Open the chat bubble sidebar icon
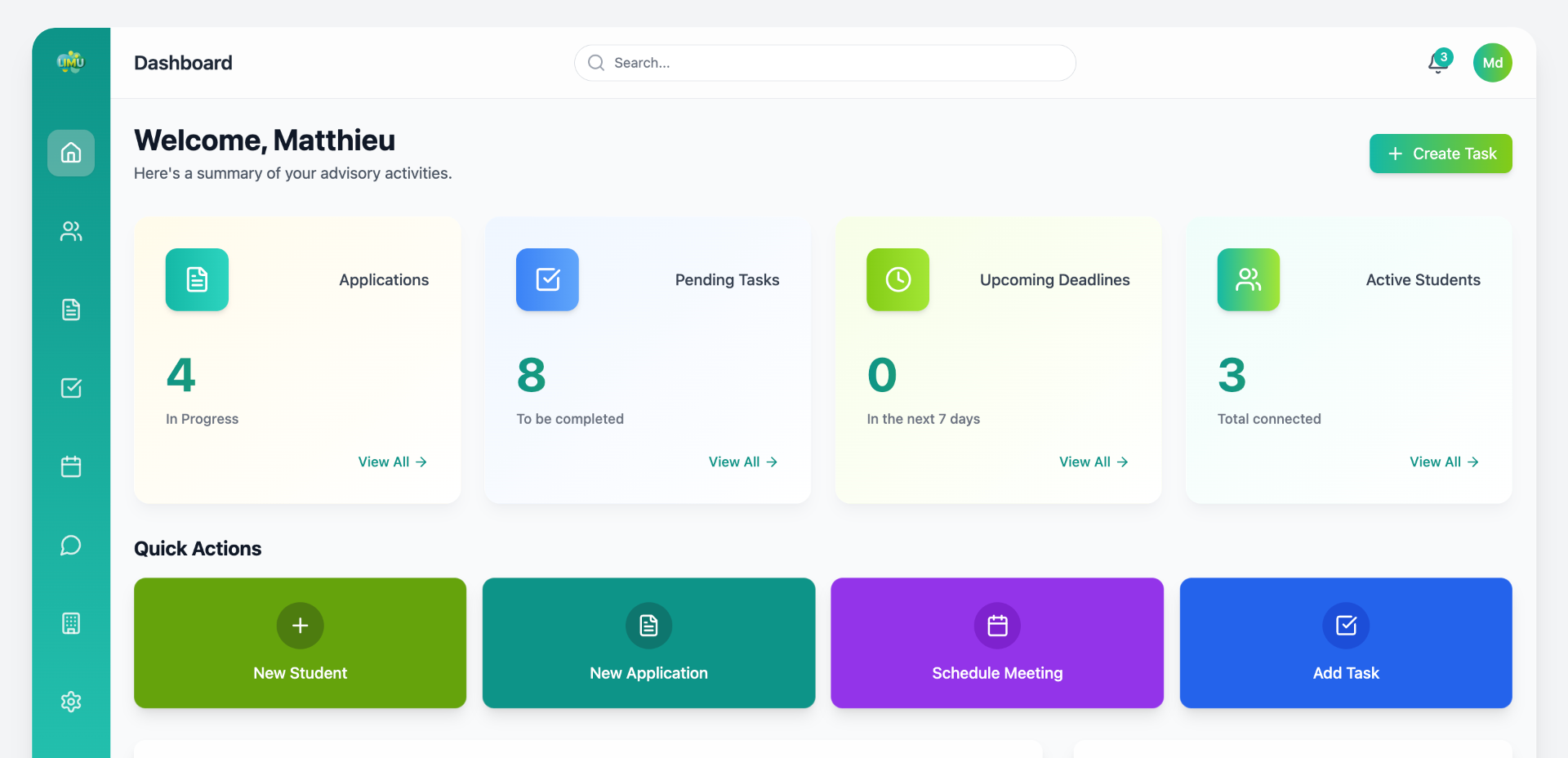 (x=71, y=545)
